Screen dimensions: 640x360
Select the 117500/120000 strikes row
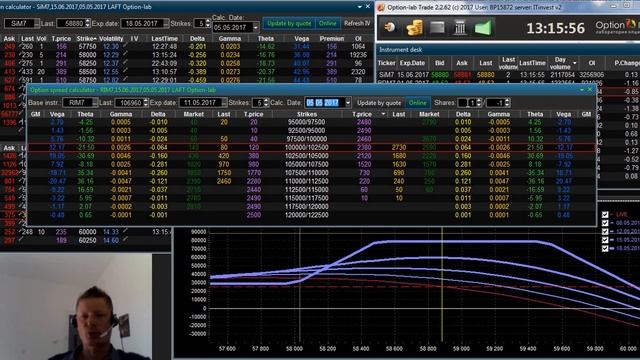pos(311,207)
